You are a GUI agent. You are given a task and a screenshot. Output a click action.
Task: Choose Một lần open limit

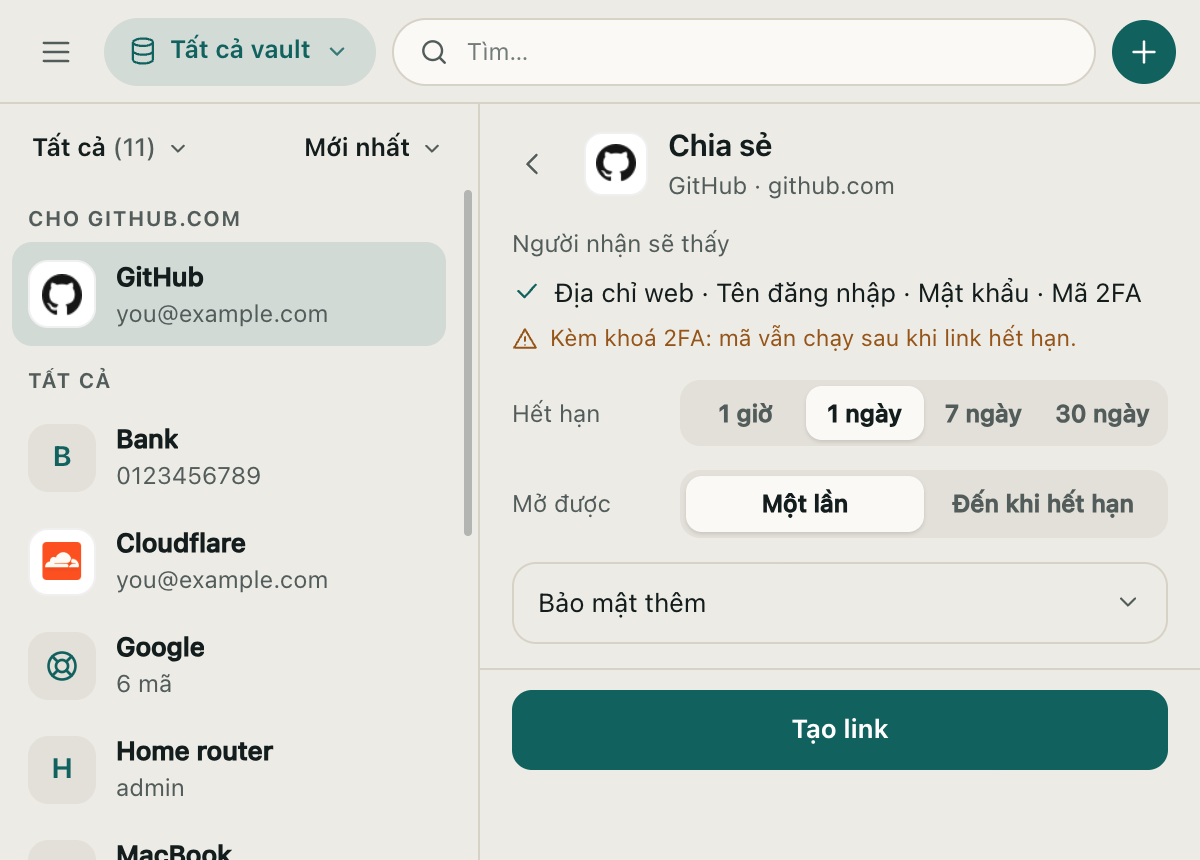click(x=805, y=503)
